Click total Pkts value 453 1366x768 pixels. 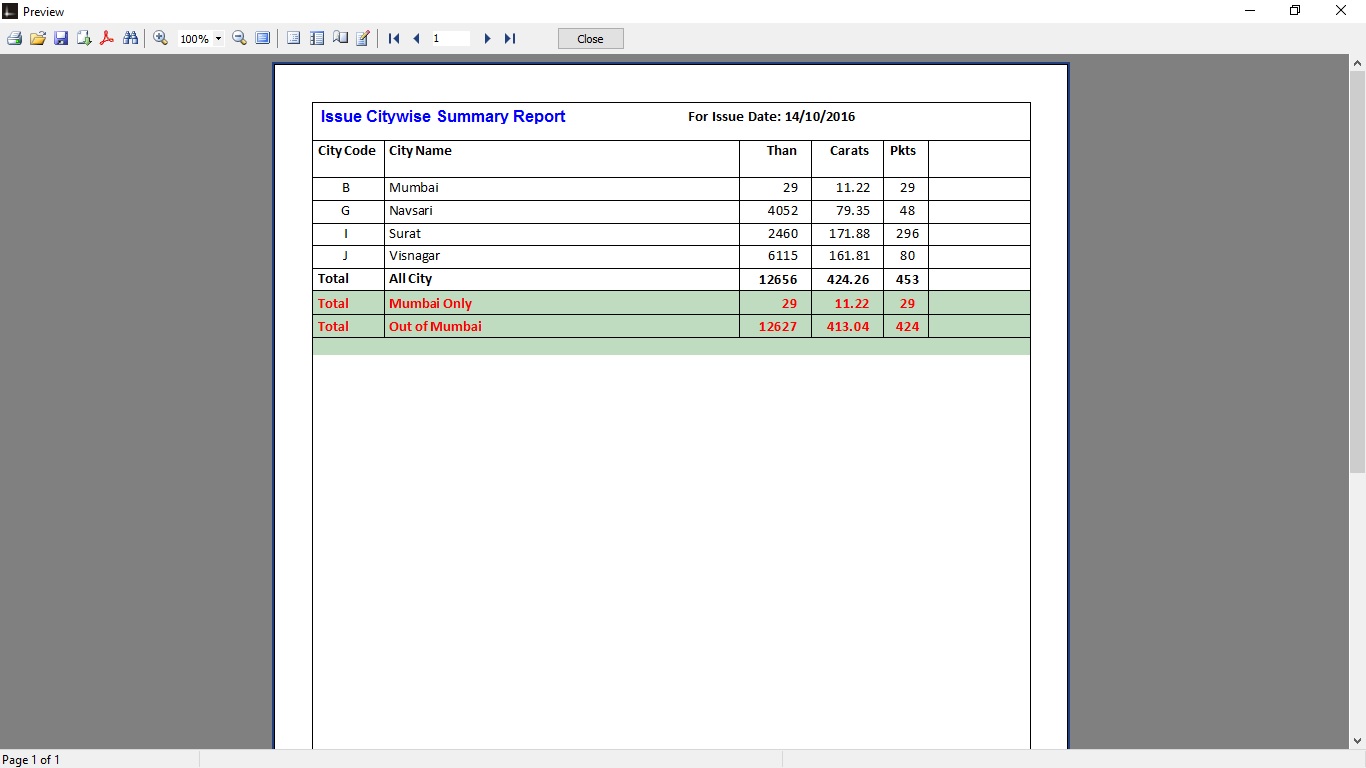[x=907, y=280]
